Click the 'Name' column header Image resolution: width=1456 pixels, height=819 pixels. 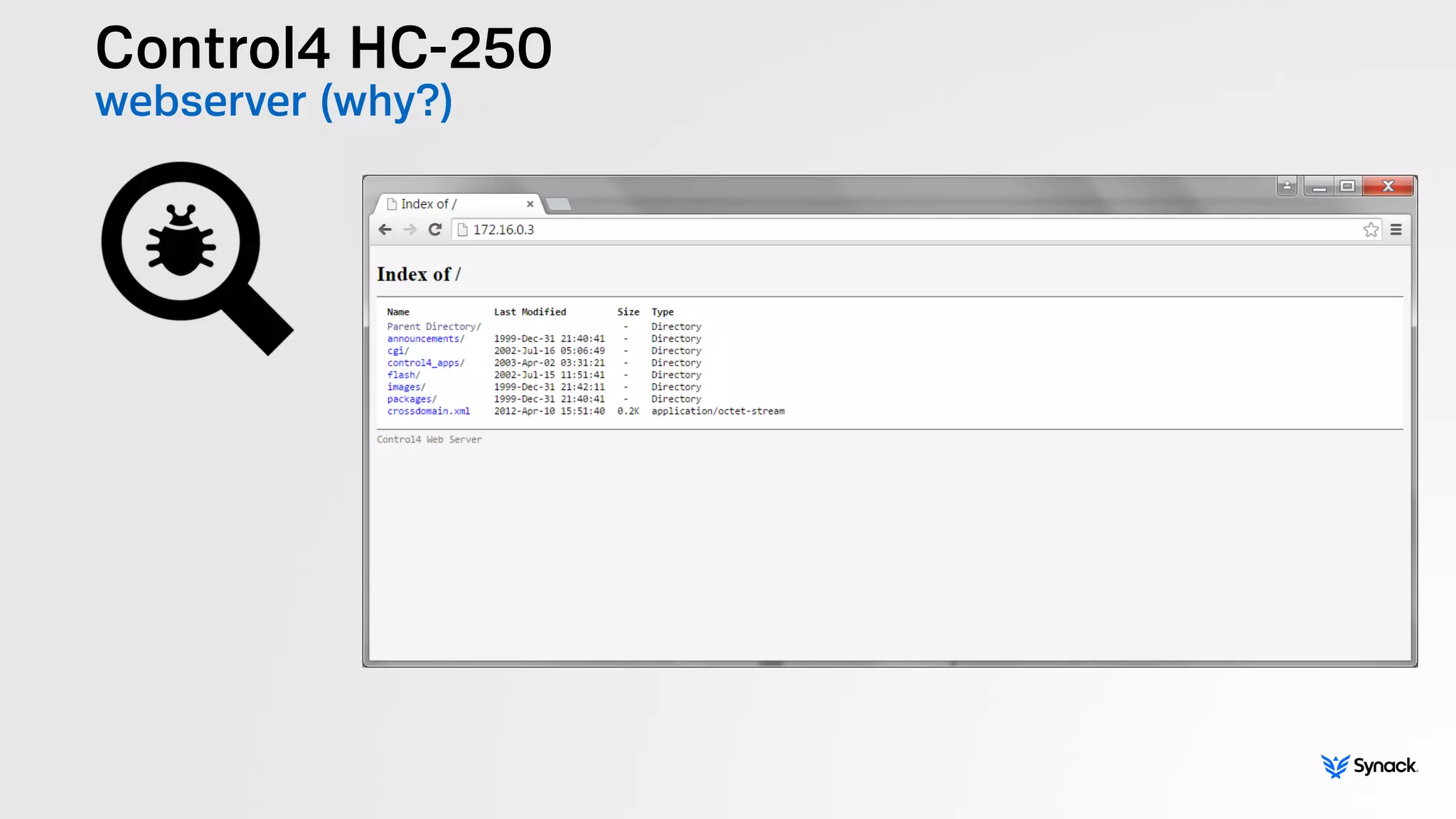point(398,312)
